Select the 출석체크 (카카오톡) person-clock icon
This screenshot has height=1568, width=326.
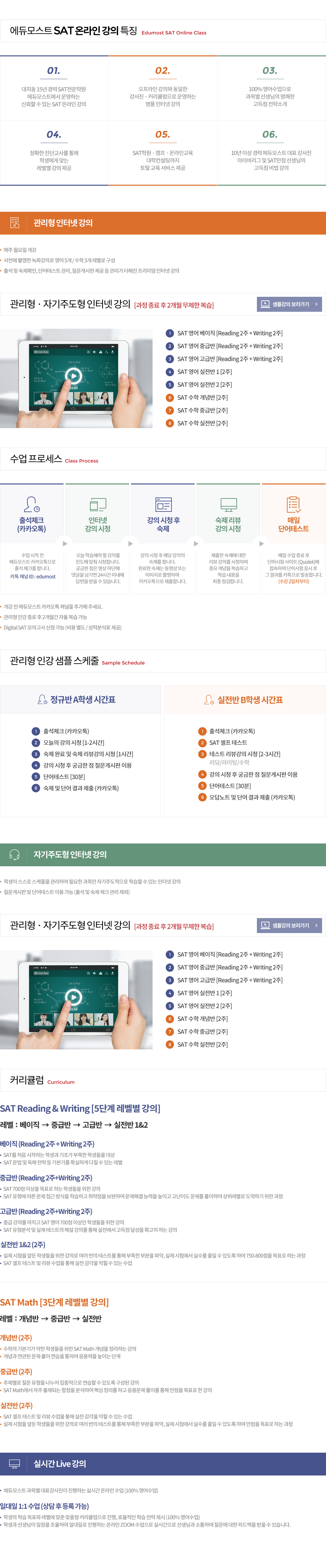point(32,504)
